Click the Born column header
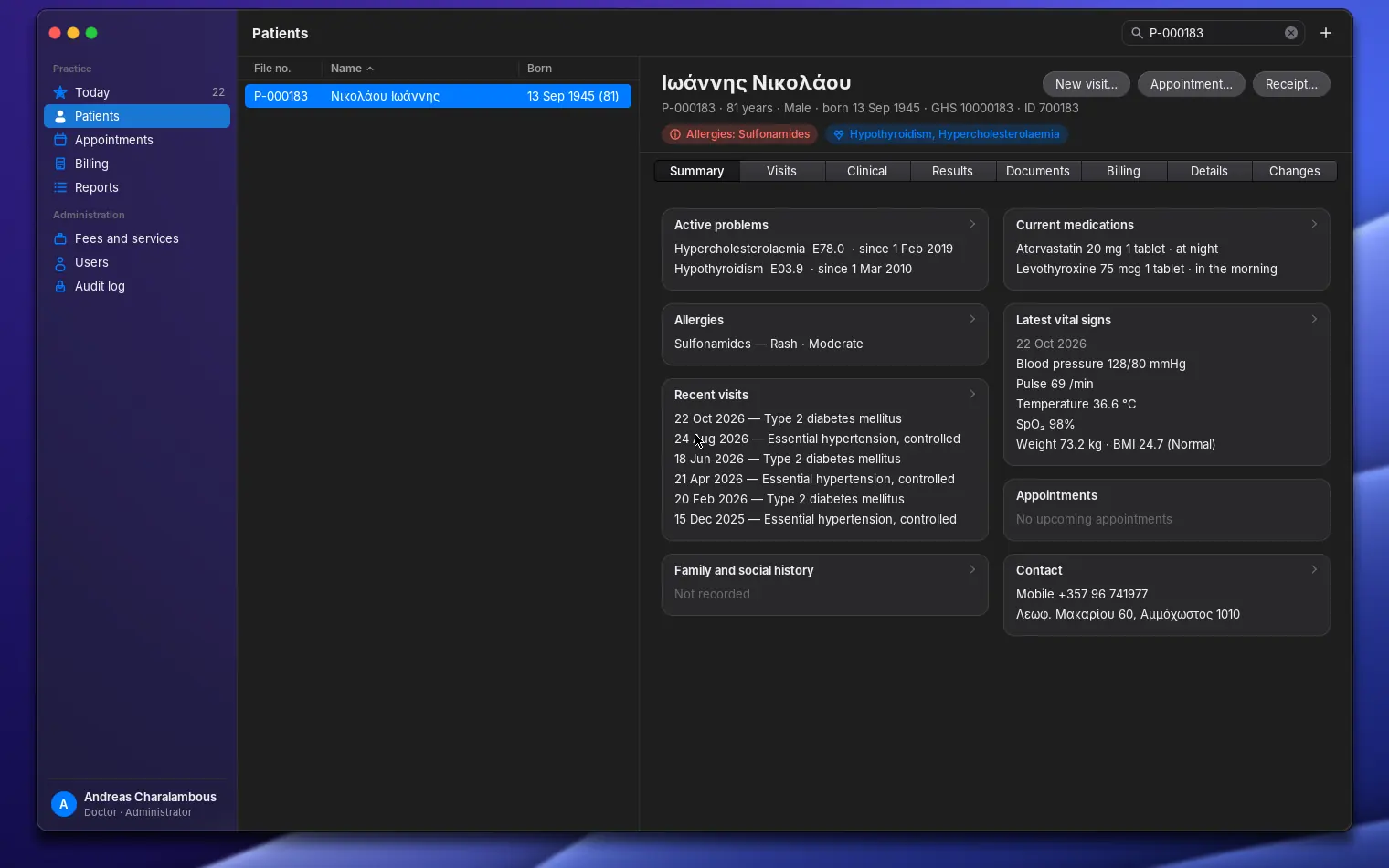The image size is (1389, 868). click(x=576, y=69)
